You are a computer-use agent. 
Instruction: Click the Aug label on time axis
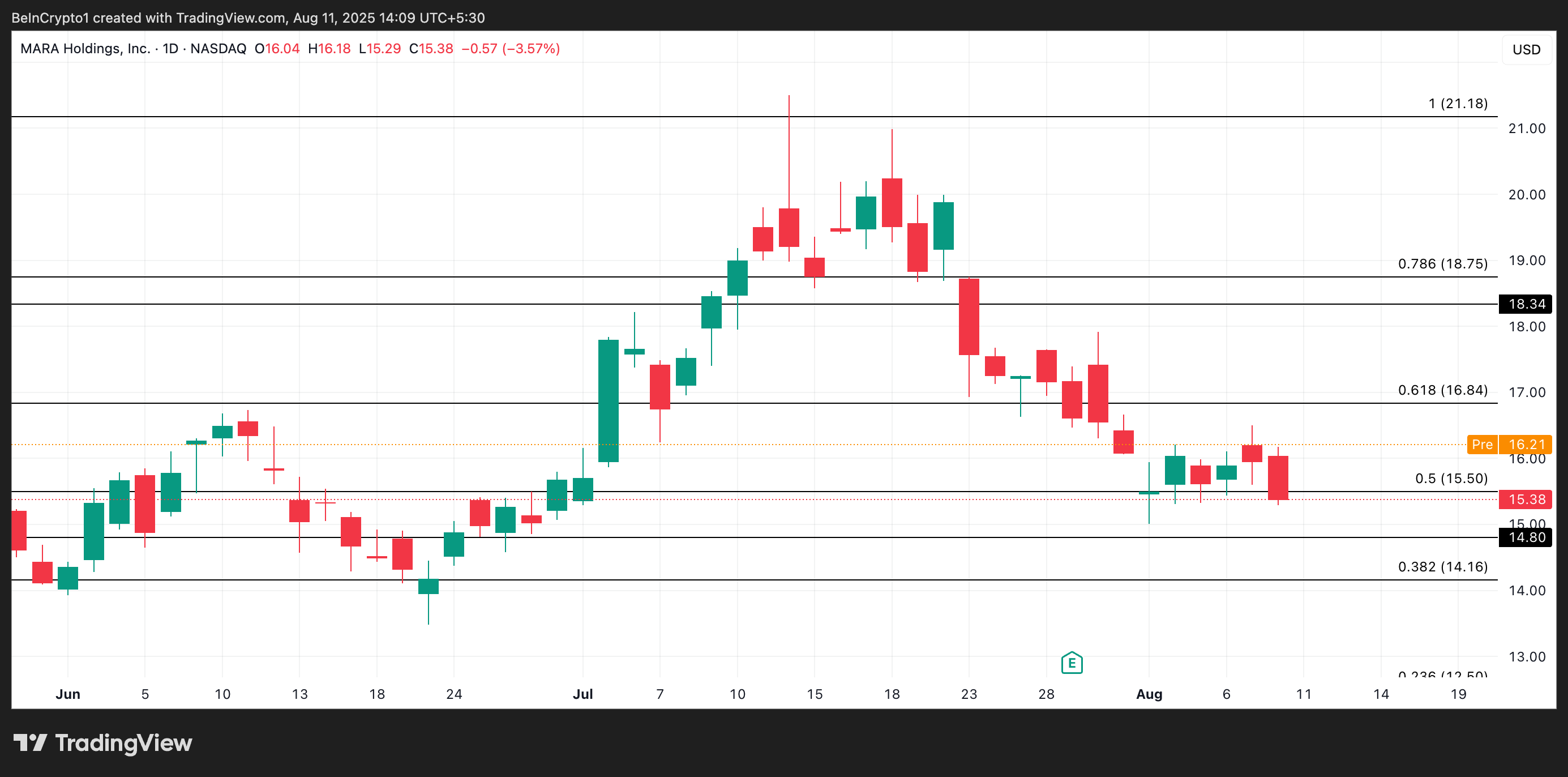pyautogui.click(x=1149, y=694)
